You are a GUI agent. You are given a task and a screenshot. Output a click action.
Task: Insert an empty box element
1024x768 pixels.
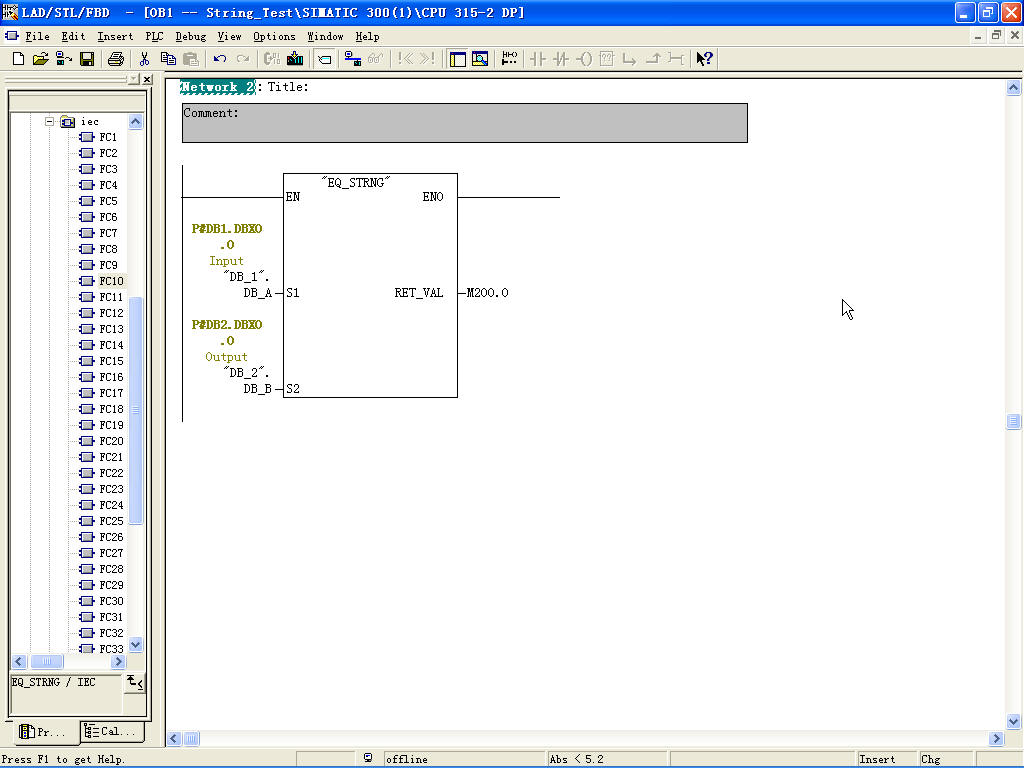coord(607,59)
